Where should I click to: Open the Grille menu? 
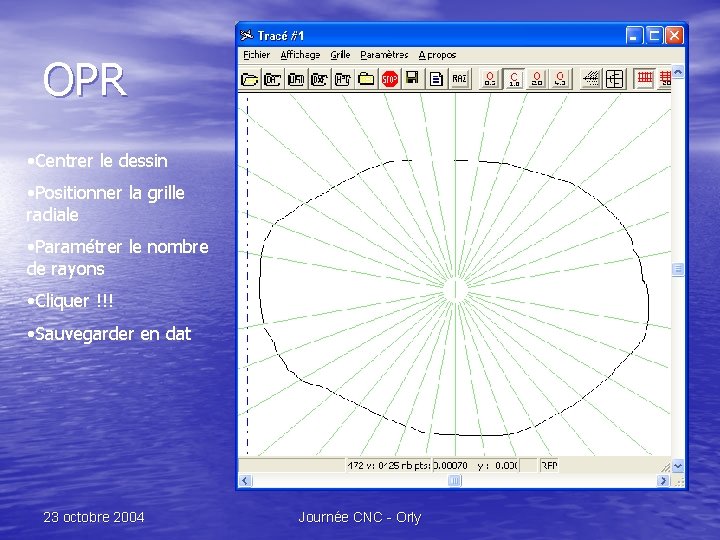tap(340, 55)
